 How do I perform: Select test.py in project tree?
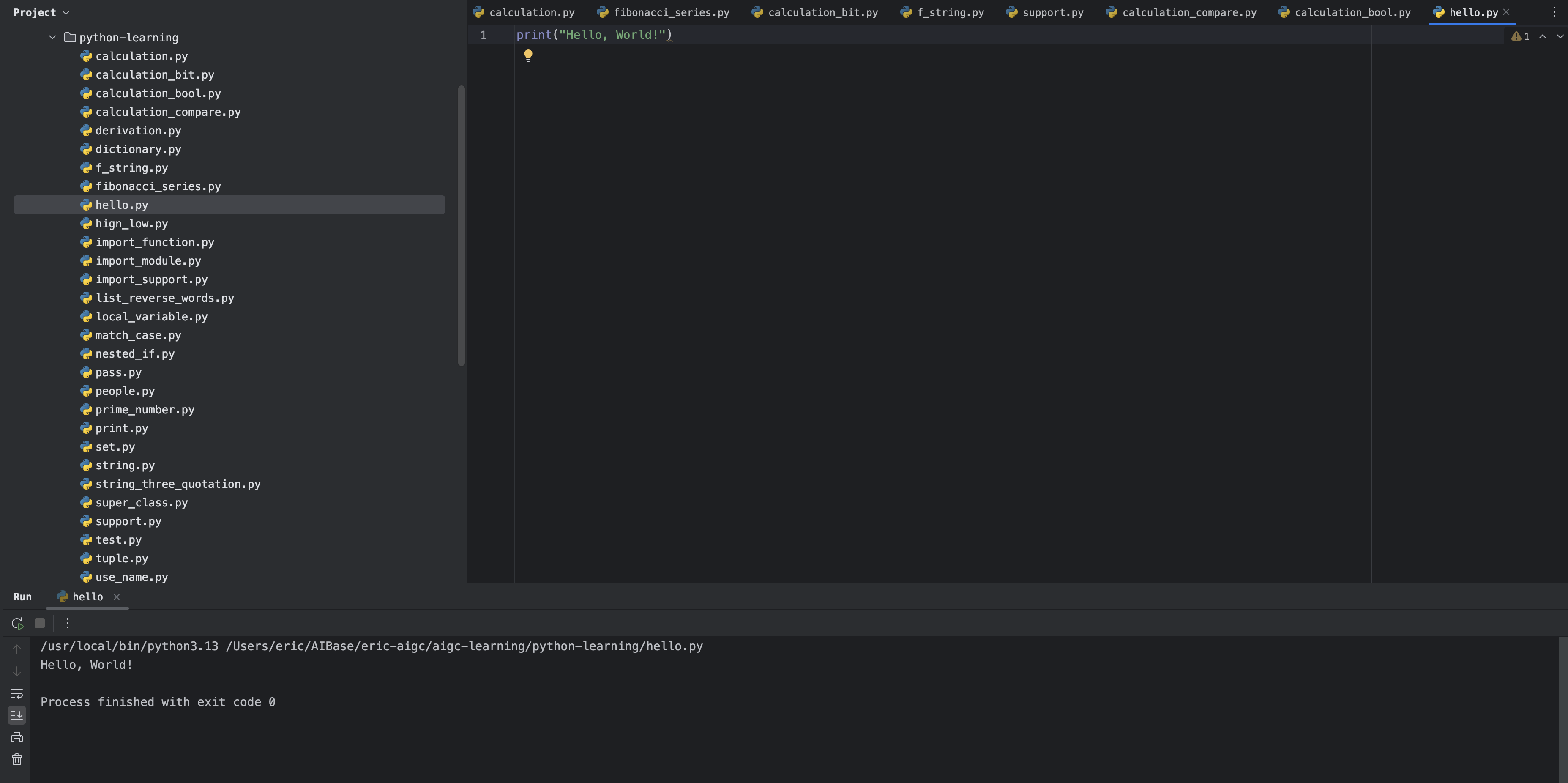(x=111, y=540)
